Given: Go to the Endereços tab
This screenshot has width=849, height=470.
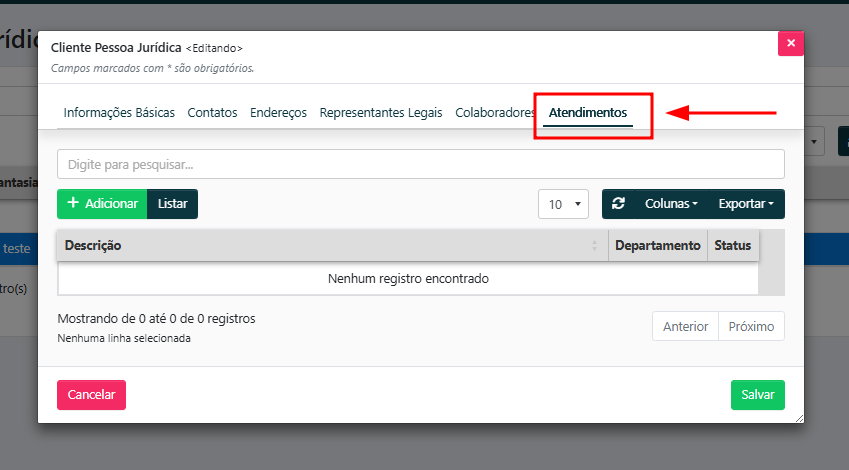Looking at the screenshot, I should [278, 113].
